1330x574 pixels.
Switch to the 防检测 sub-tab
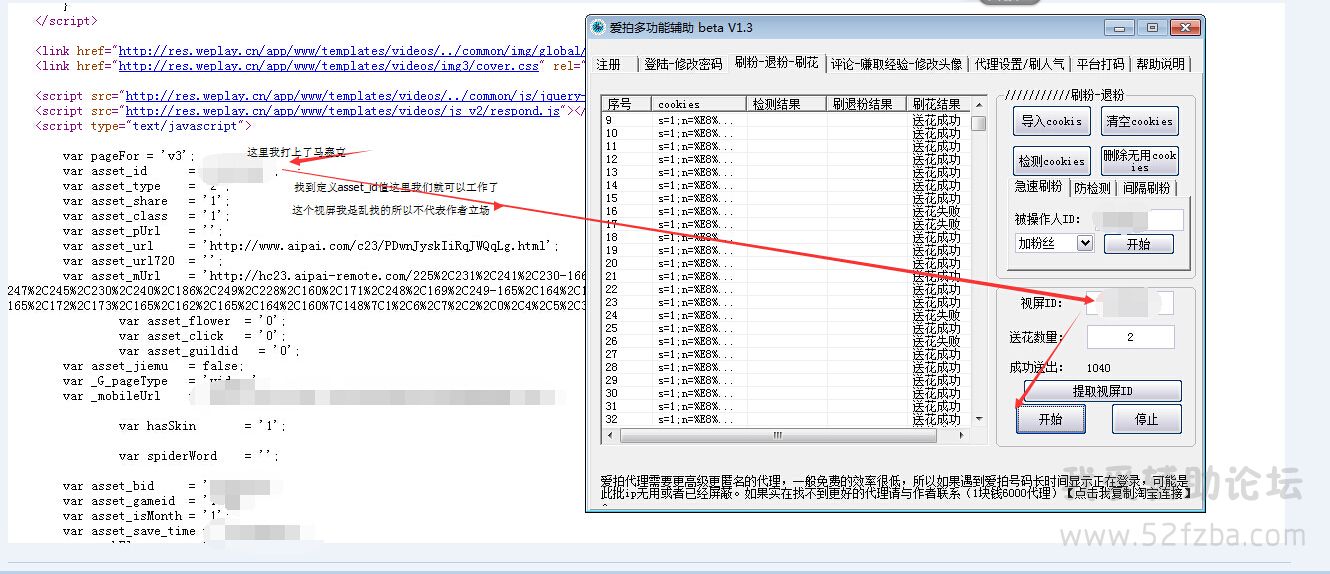1092,188
